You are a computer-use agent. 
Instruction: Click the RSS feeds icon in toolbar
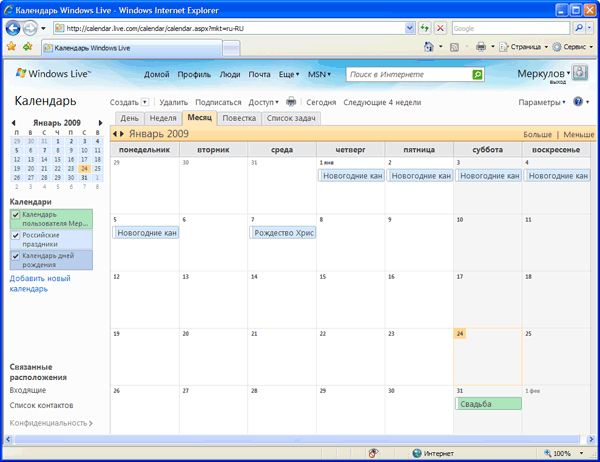454,47
